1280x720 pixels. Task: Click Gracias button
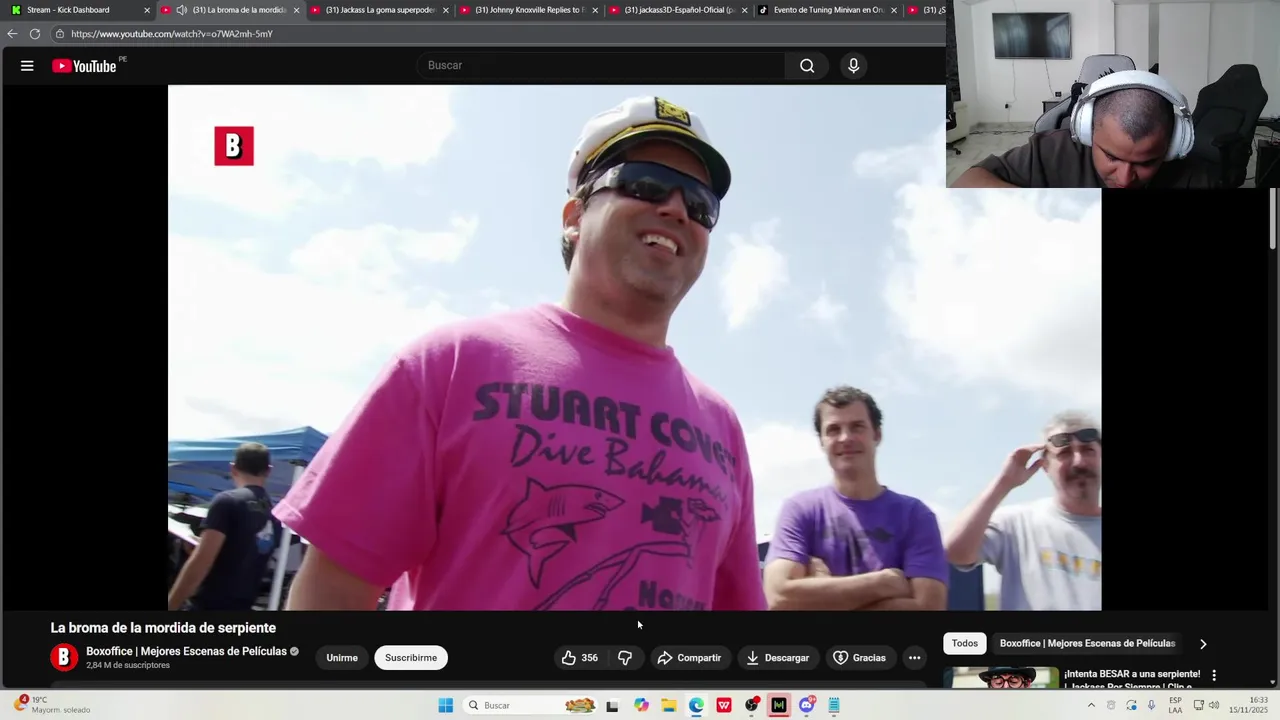click(x=860, y=658)
